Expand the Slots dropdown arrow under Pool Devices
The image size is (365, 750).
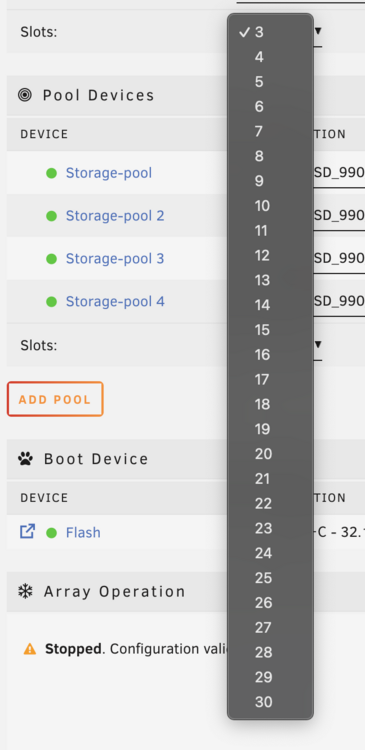pyautogui.click(x=318, y=344)
